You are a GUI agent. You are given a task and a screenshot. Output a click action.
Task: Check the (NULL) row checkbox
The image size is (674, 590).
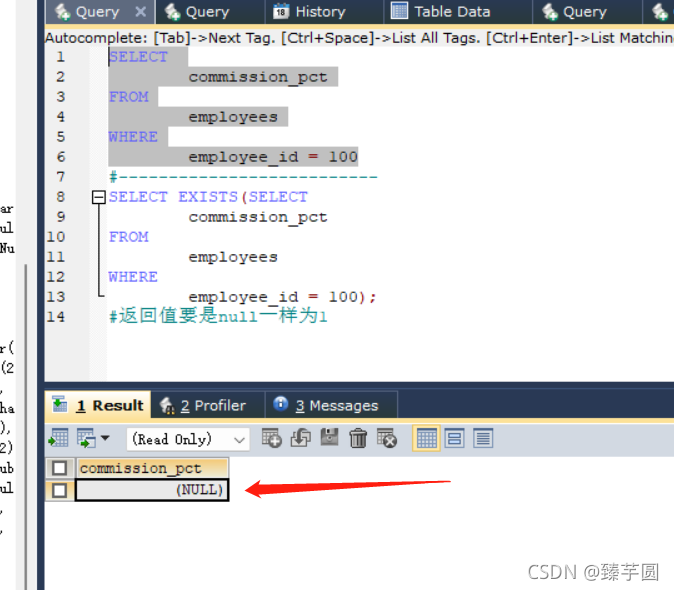[x=59, y=490]
